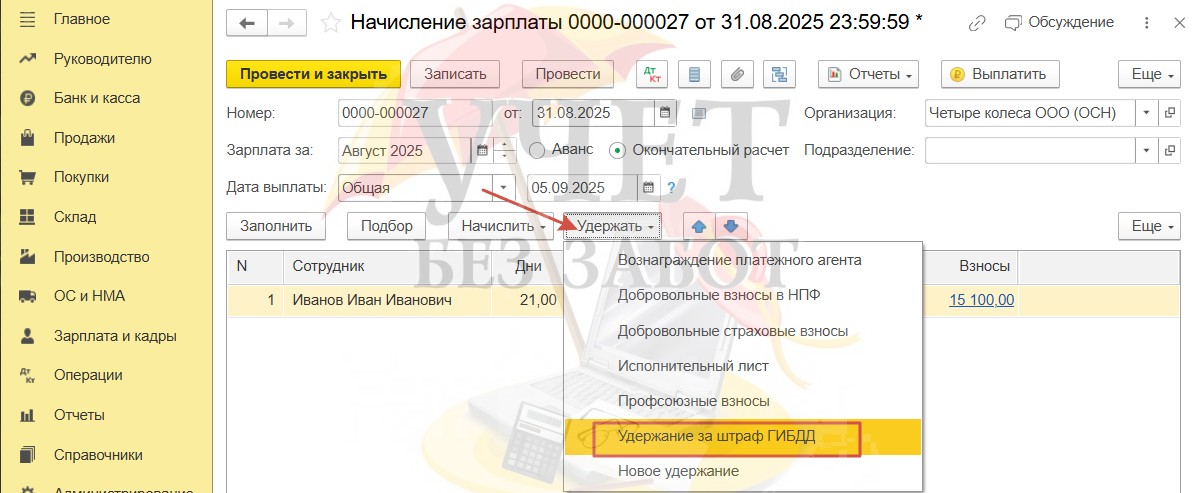Open month picker for Август 2025
This screenshot has width=1198, height=493.
482,150
